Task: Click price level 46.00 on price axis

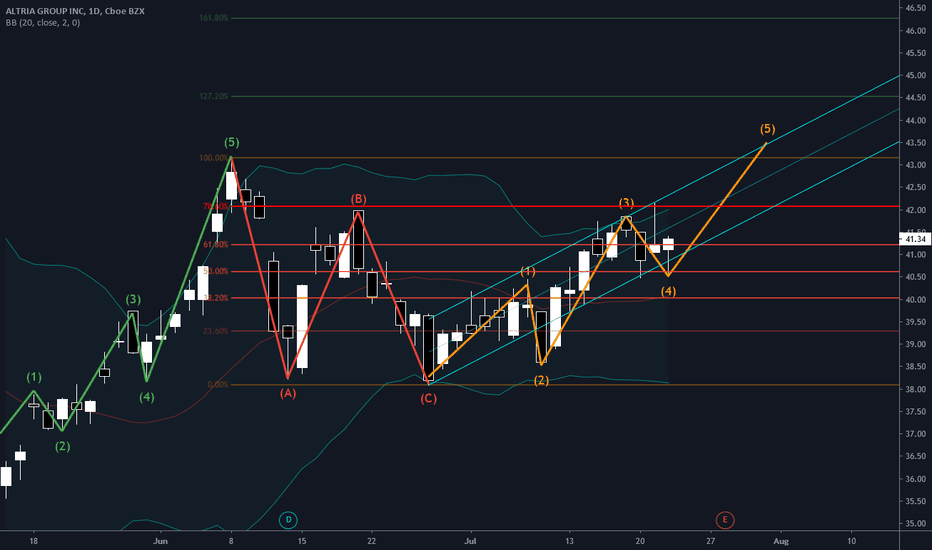Action: tap(916, 31)
